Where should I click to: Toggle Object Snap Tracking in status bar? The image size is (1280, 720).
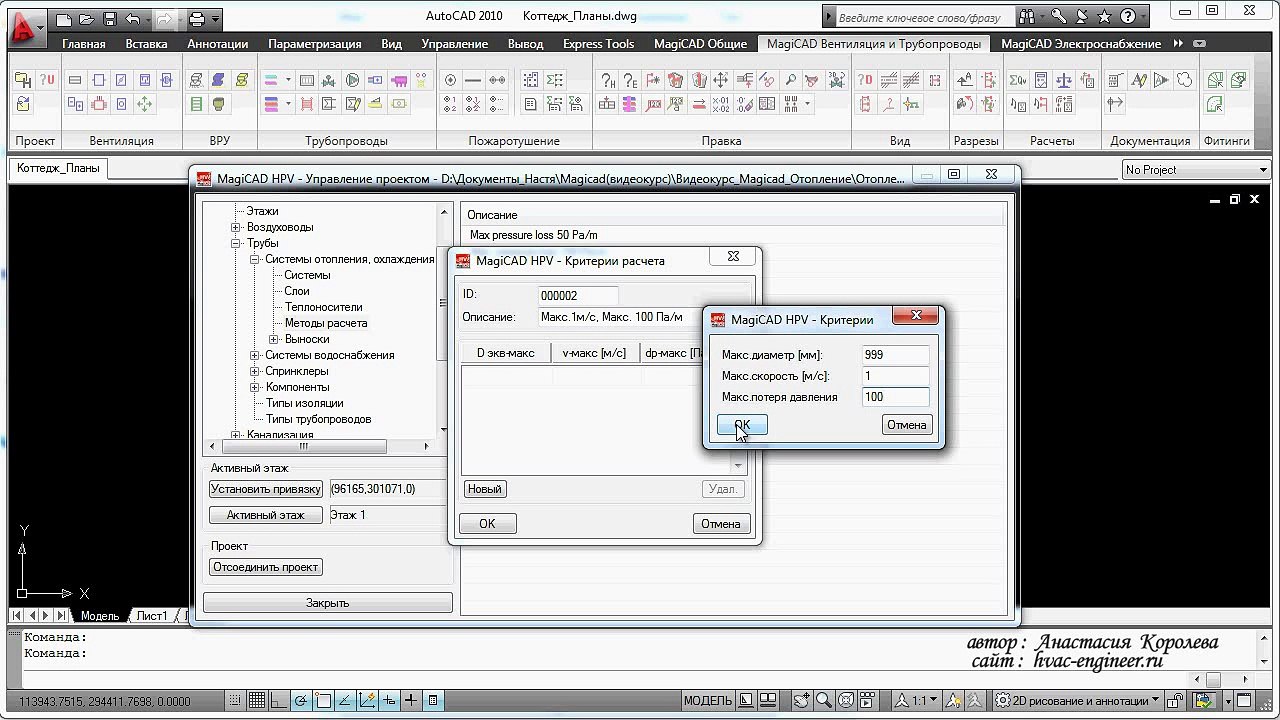coord(345,701)
